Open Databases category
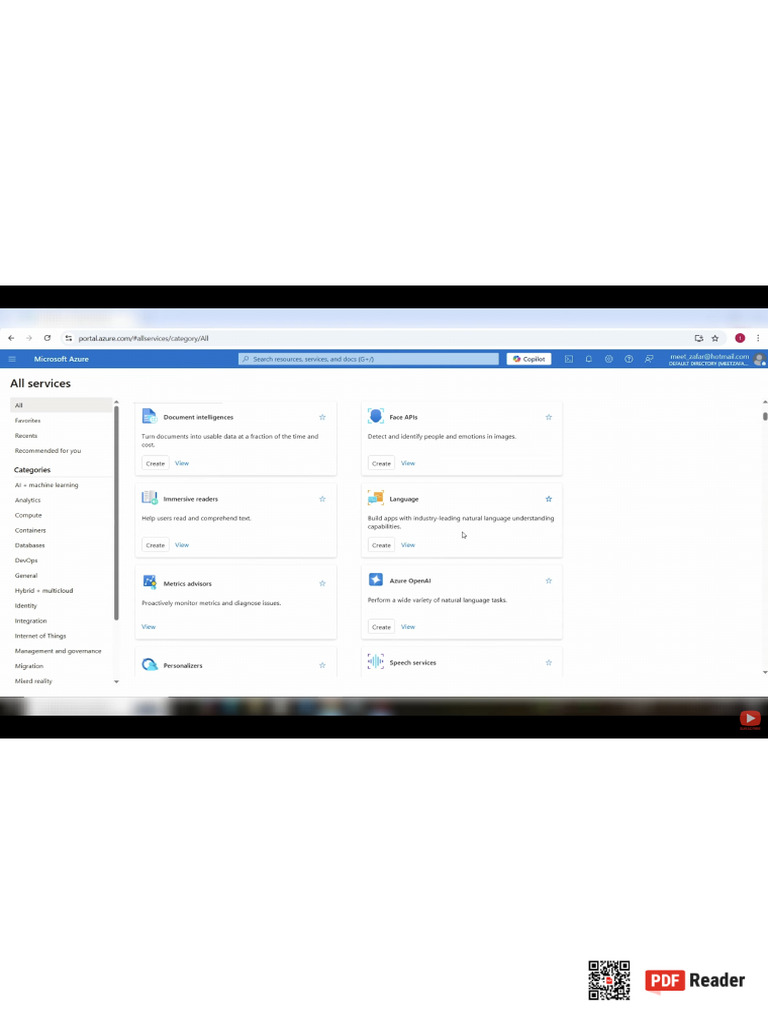 29,545
